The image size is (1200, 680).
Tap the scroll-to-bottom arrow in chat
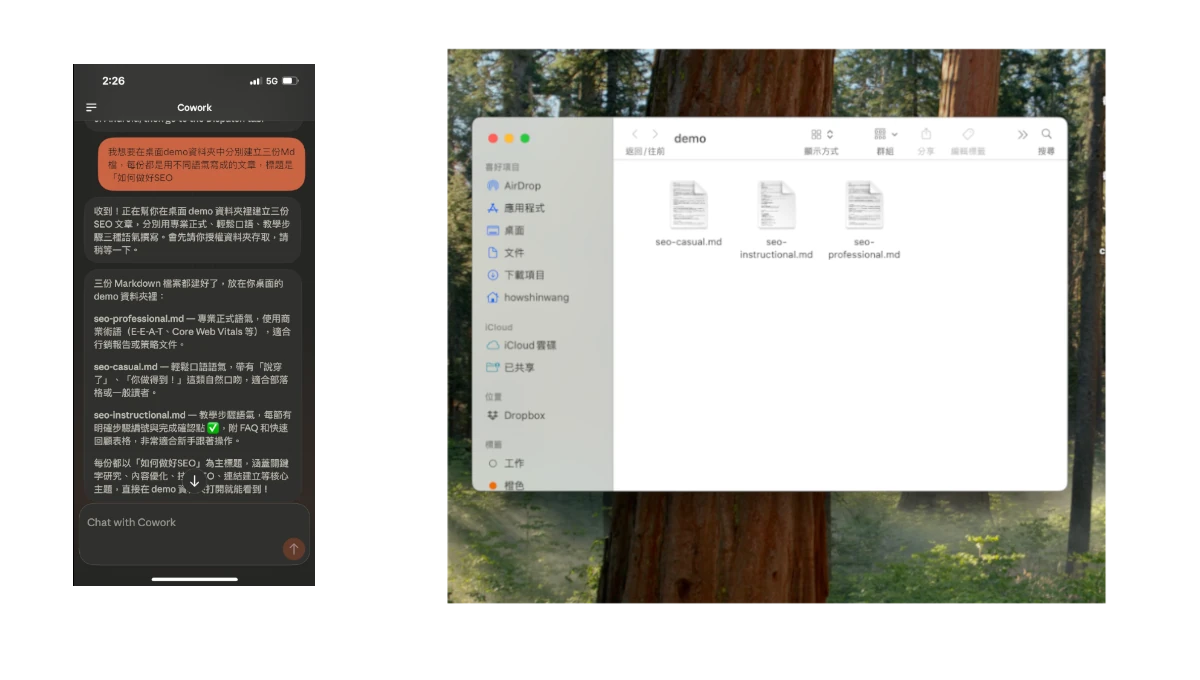pyautogui.click(x=194, y=482)
